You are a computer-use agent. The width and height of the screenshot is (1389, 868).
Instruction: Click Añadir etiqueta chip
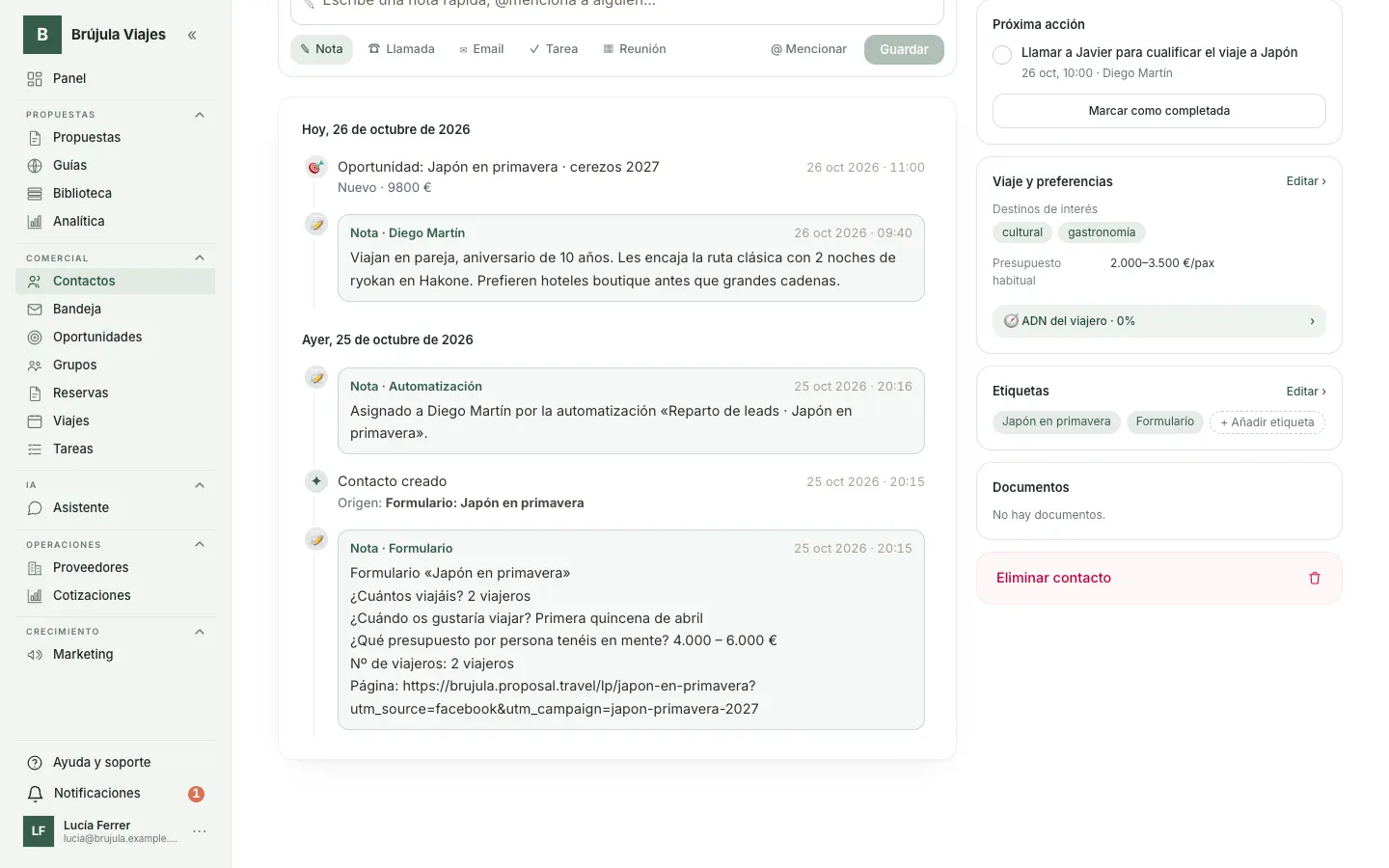(1267, 422)
